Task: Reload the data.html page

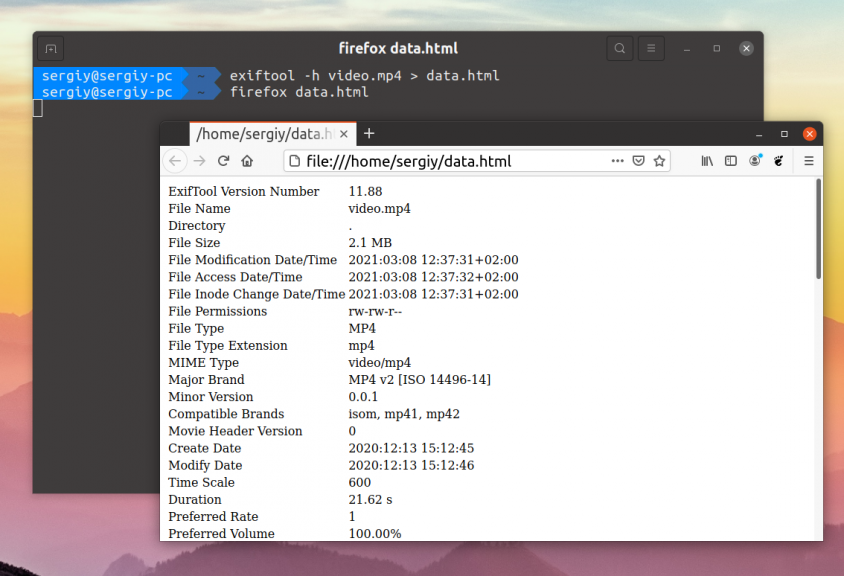Action: 223,161
